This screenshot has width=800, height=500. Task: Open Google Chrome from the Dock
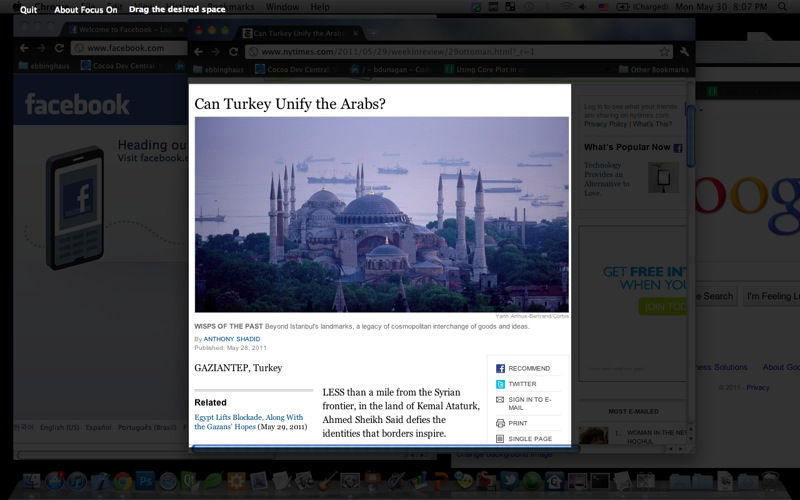(x=122, y=481)
